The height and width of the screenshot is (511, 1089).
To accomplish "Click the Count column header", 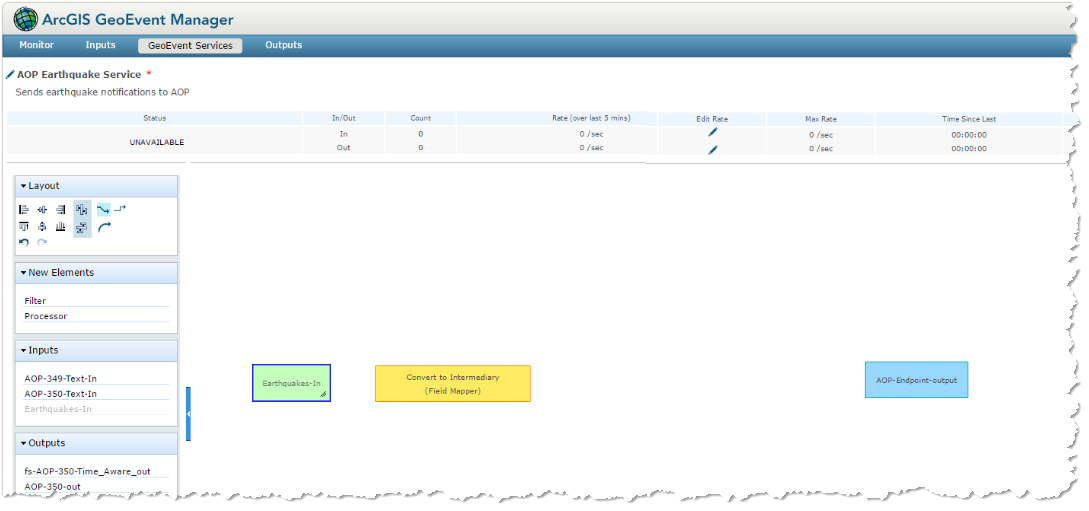I will pyautogui.click(x=420, y=118).
